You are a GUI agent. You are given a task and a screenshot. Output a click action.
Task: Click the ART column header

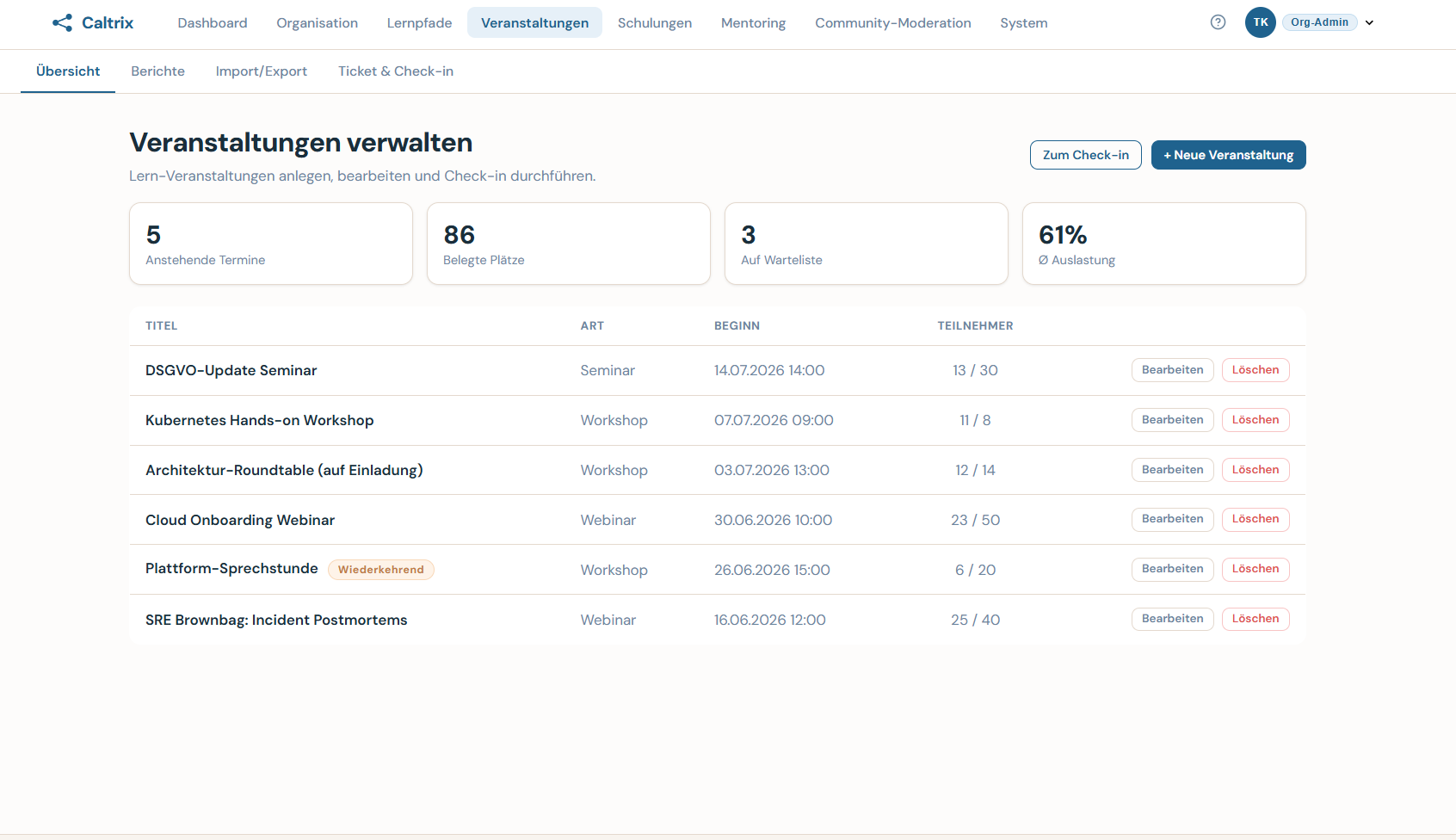[592, 326]
